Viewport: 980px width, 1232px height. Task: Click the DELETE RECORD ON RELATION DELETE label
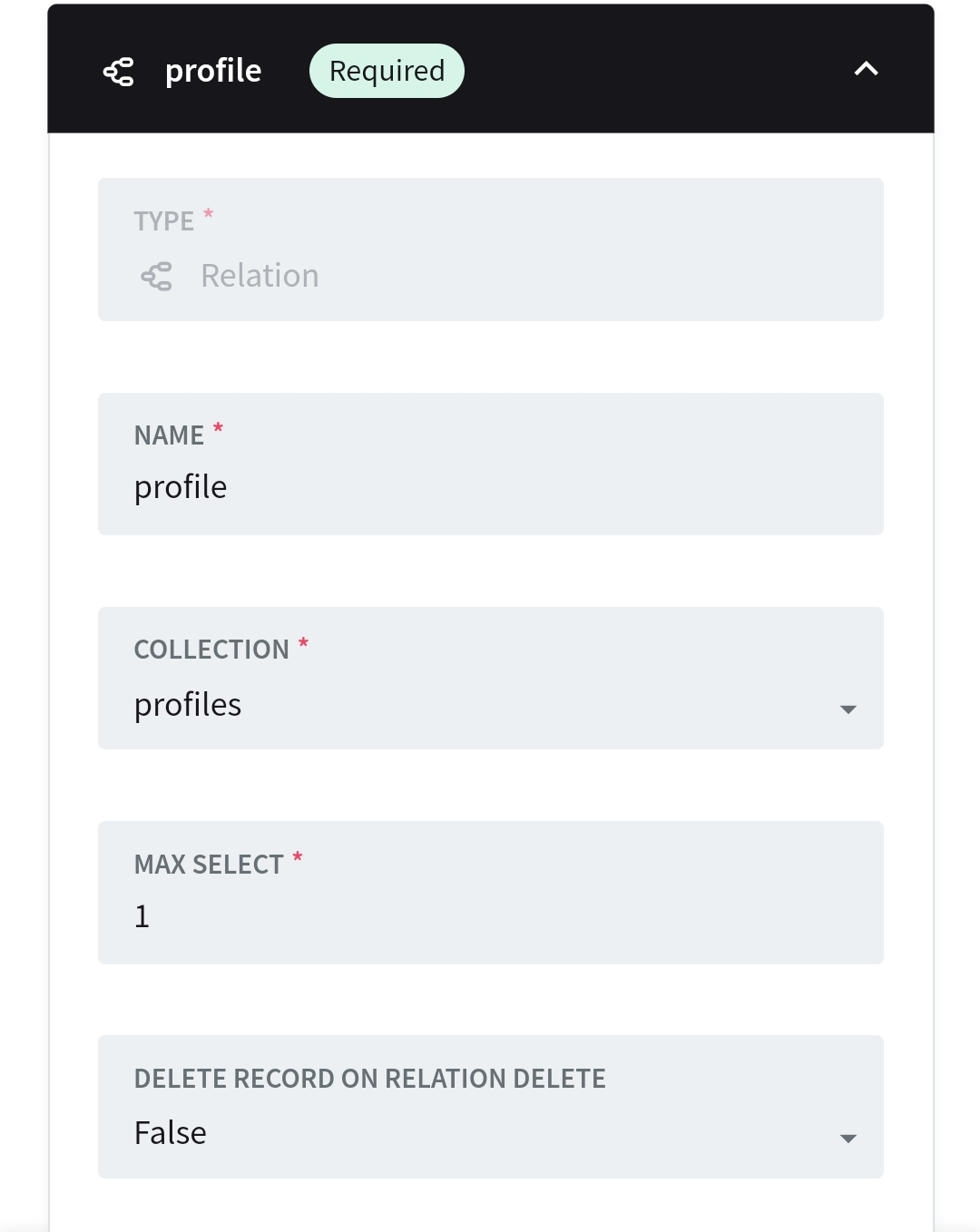pyautogui.click(x=369, y=1079)
